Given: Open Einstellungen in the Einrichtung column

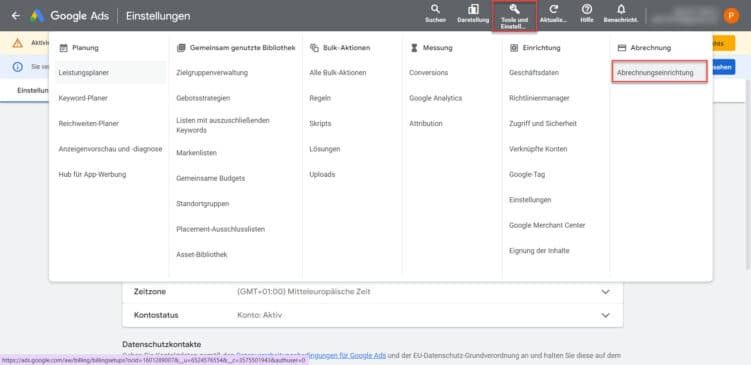Looking at the screenshot, I should (x=530, y=200).
